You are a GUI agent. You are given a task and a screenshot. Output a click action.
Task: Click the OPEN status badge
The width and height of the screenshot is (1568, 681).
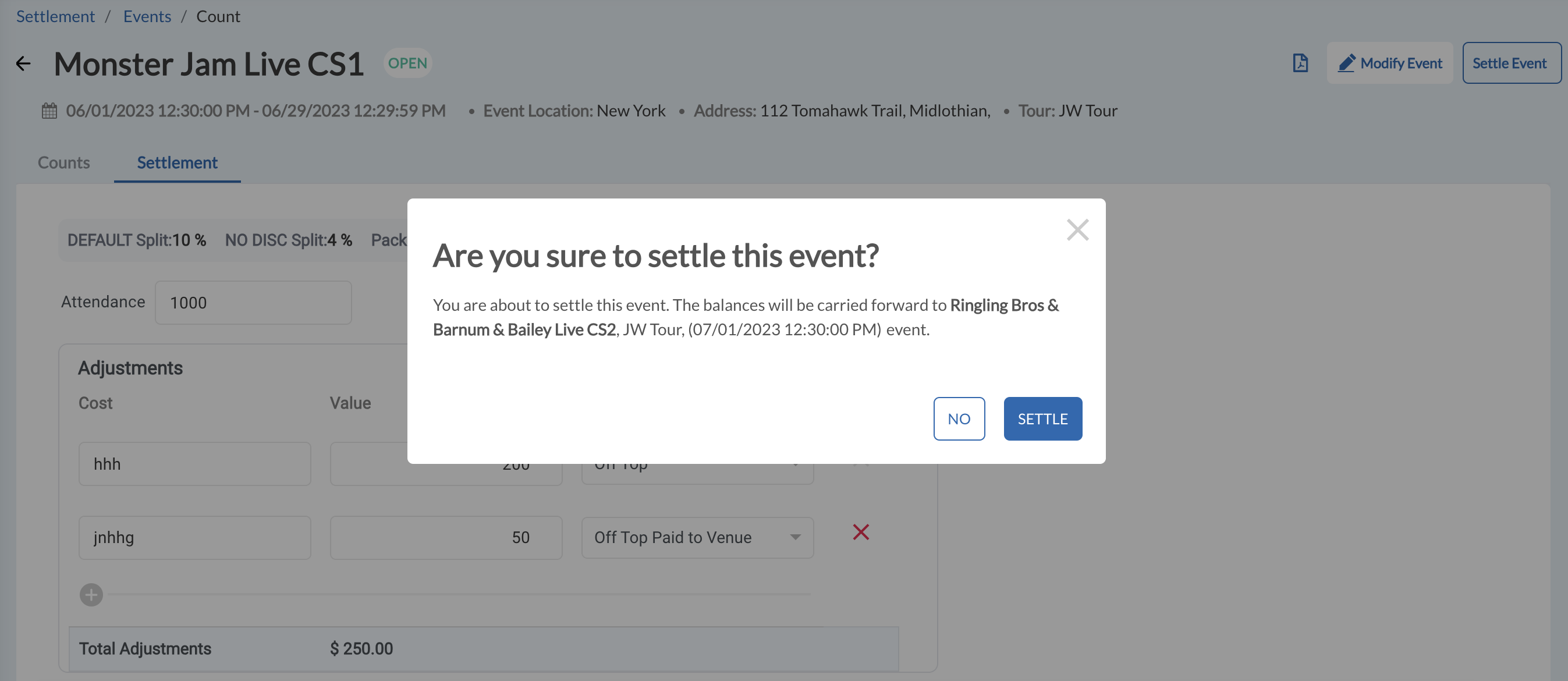coord(408,63)
